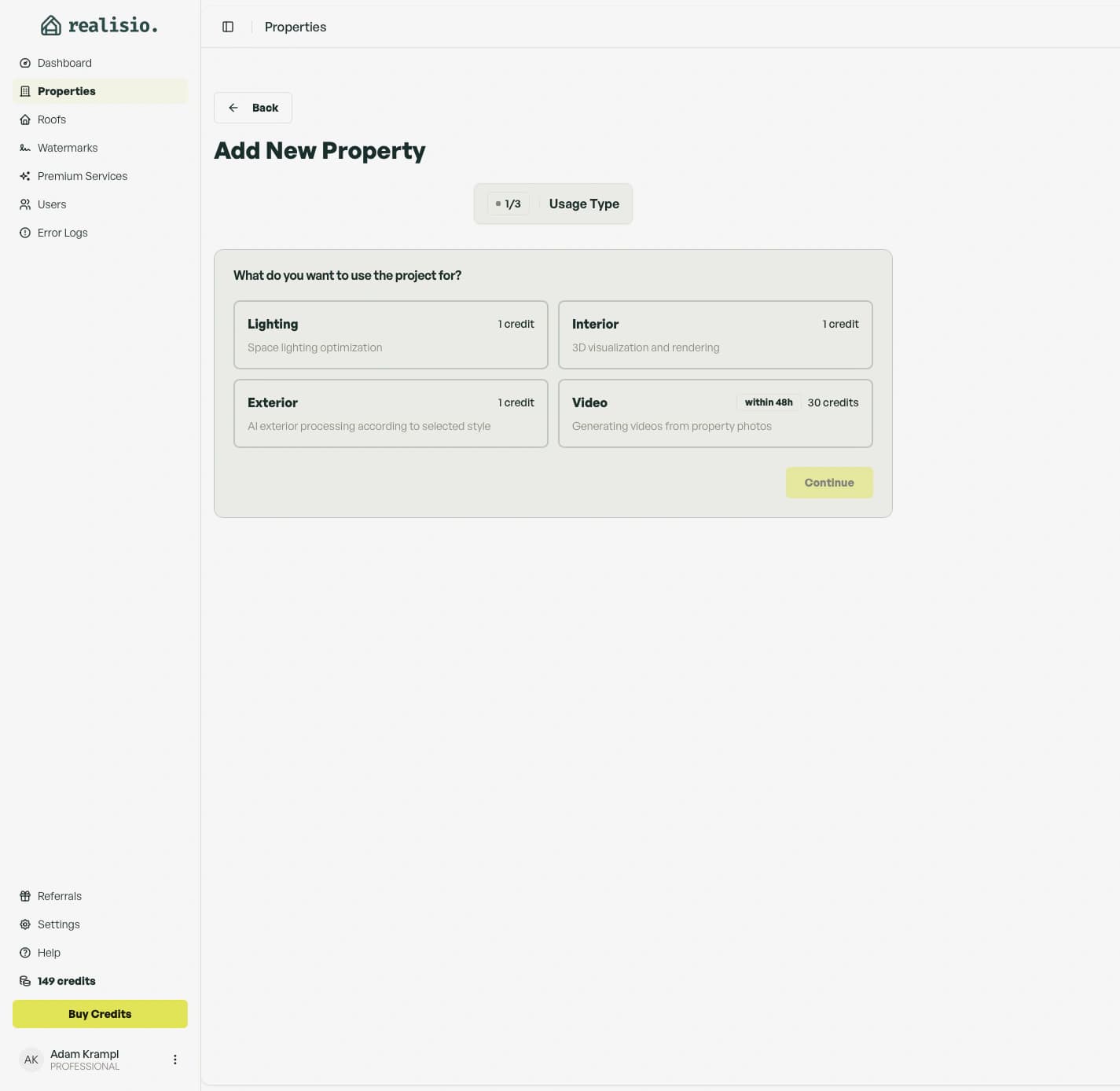Open Referrals page

pyautogui.click(x=100, y=896)
